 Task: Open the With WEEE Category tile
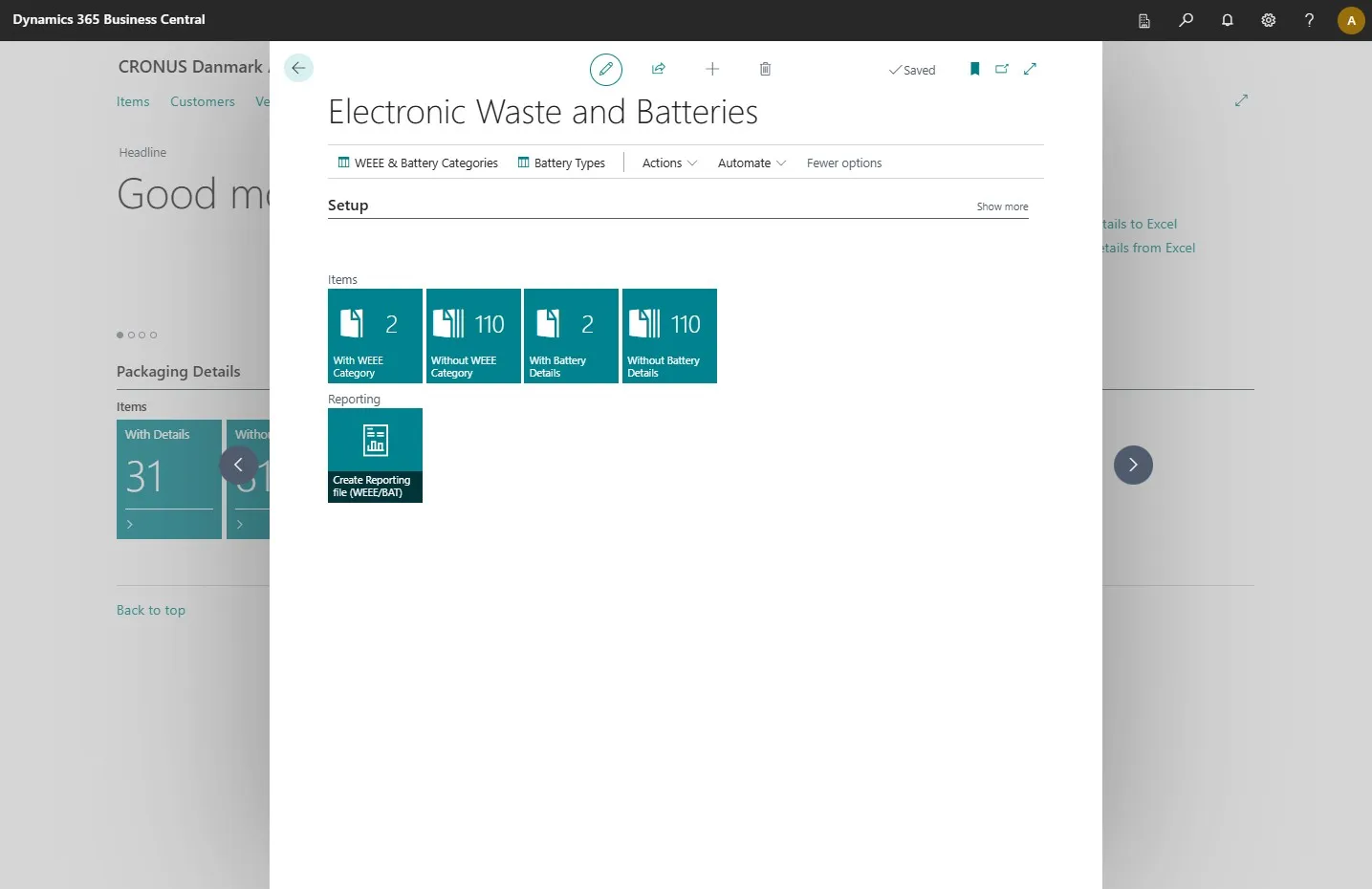point(375,336)
